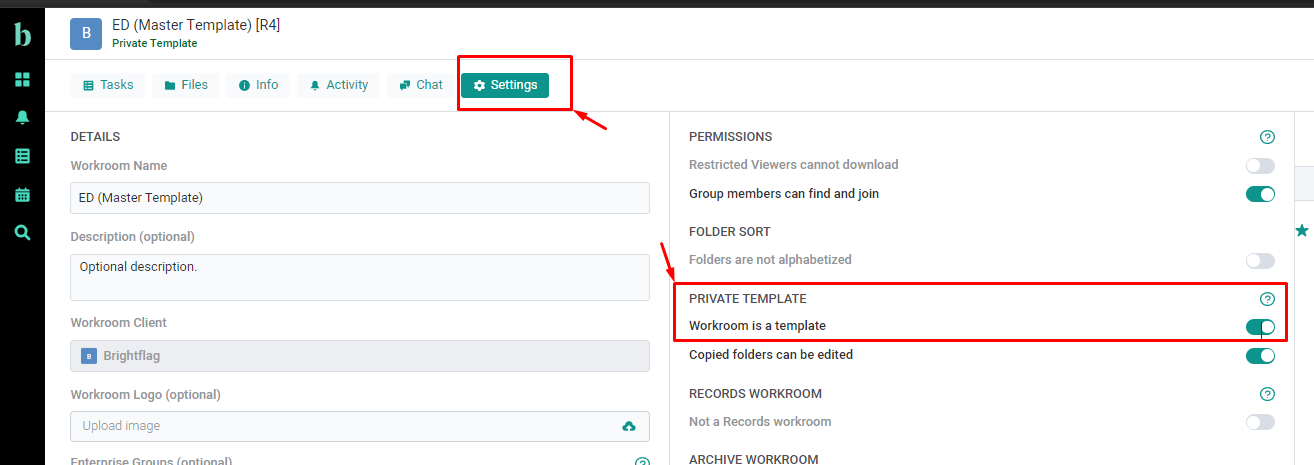Toggle Restricted Viewers cannot download switch
Screen dimensions: 1314x465
[x=1260, y=165]
